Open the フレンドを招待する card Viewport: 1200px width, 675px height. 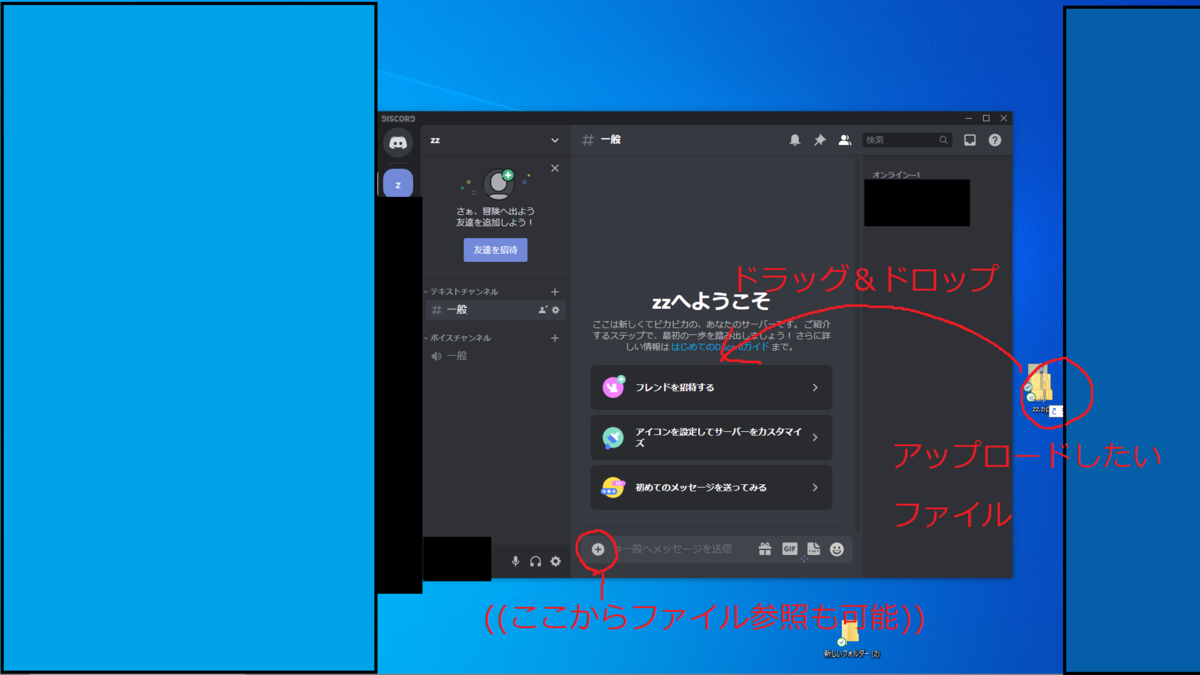711,388
